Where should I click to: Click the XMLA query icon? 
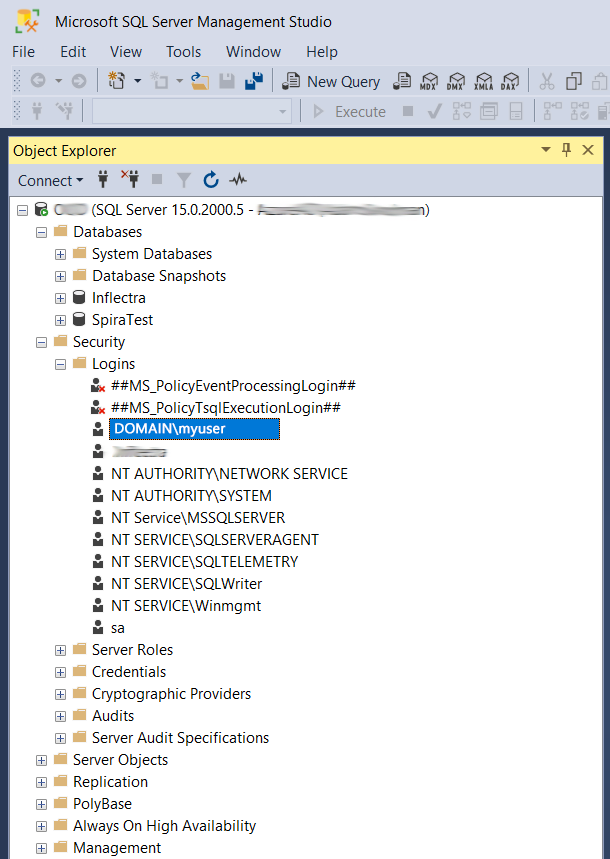(484, 81)
